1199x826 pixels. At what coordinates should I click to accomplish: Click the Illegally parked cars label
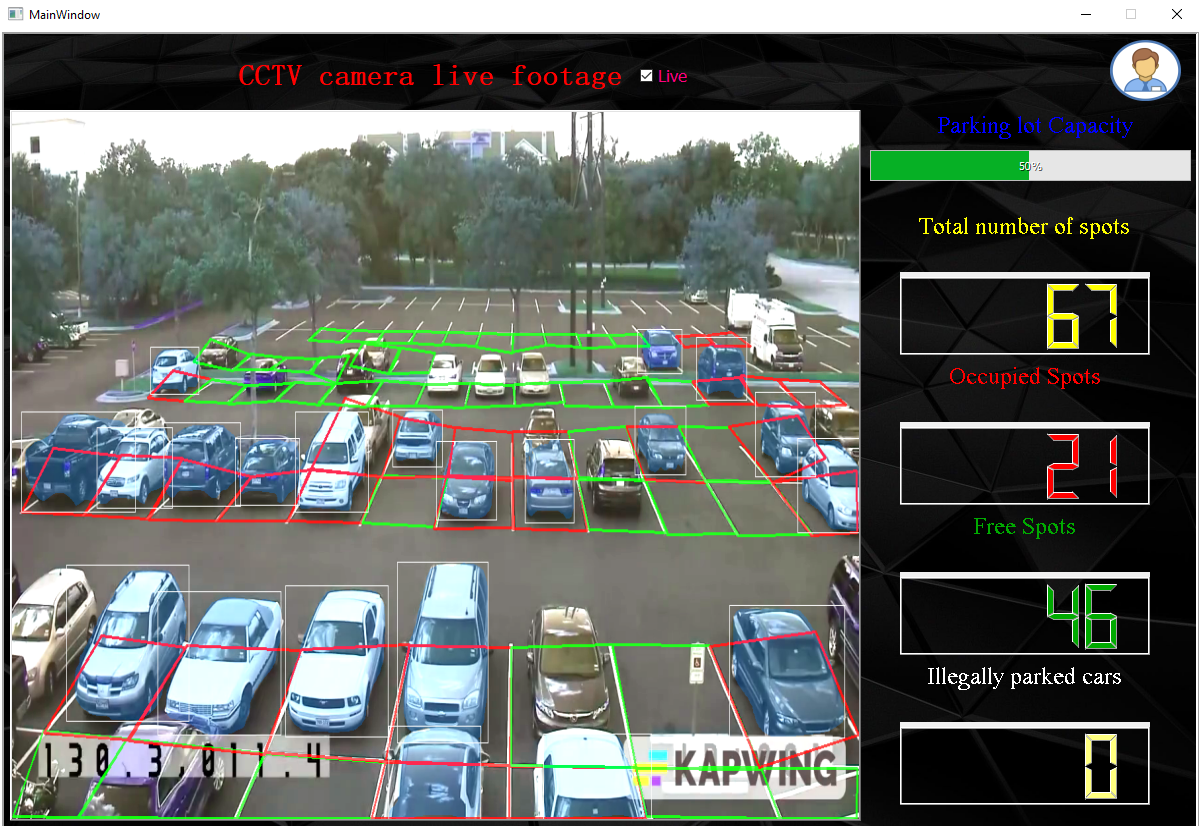(1024, 677)
